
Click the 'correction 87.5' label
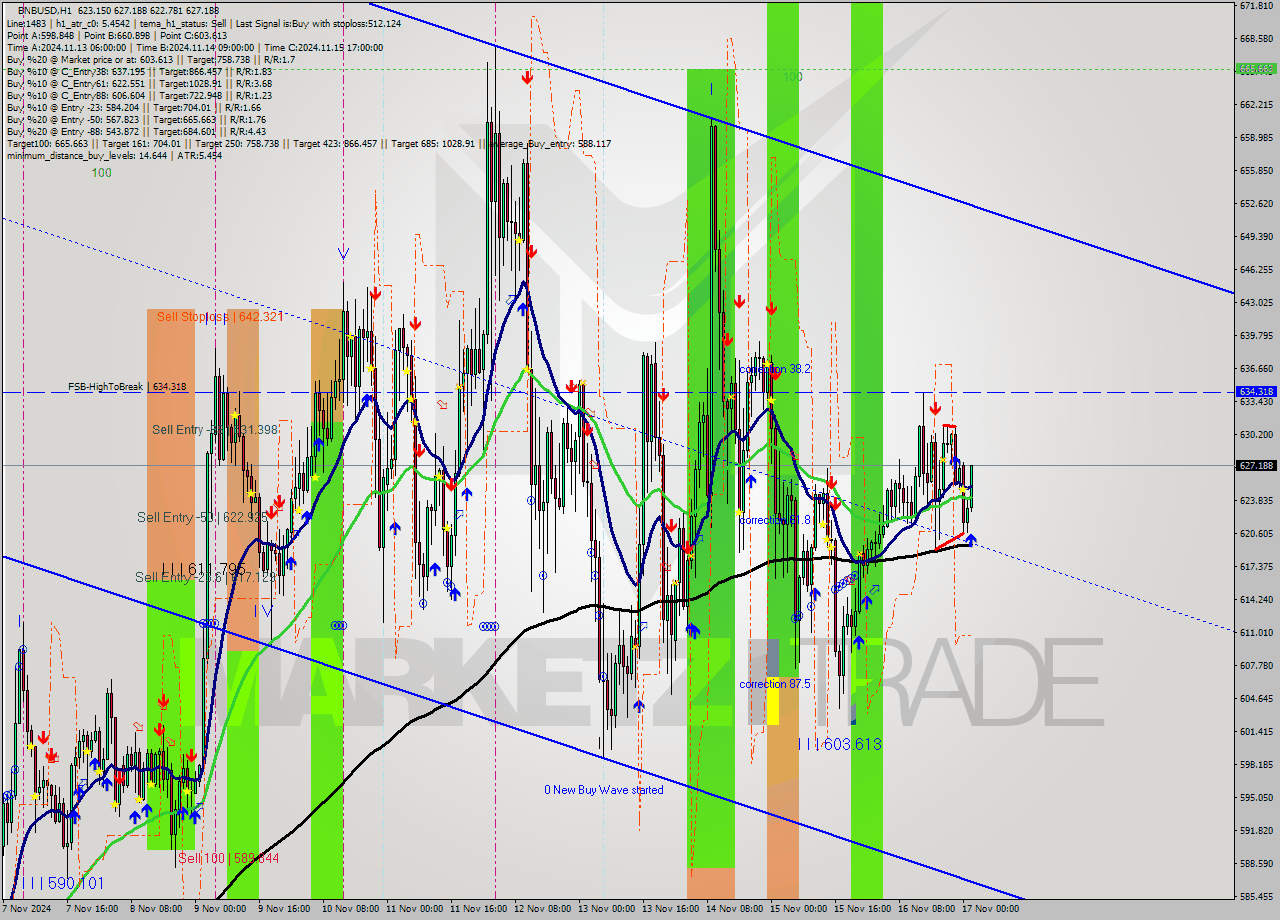click(774, 684)
